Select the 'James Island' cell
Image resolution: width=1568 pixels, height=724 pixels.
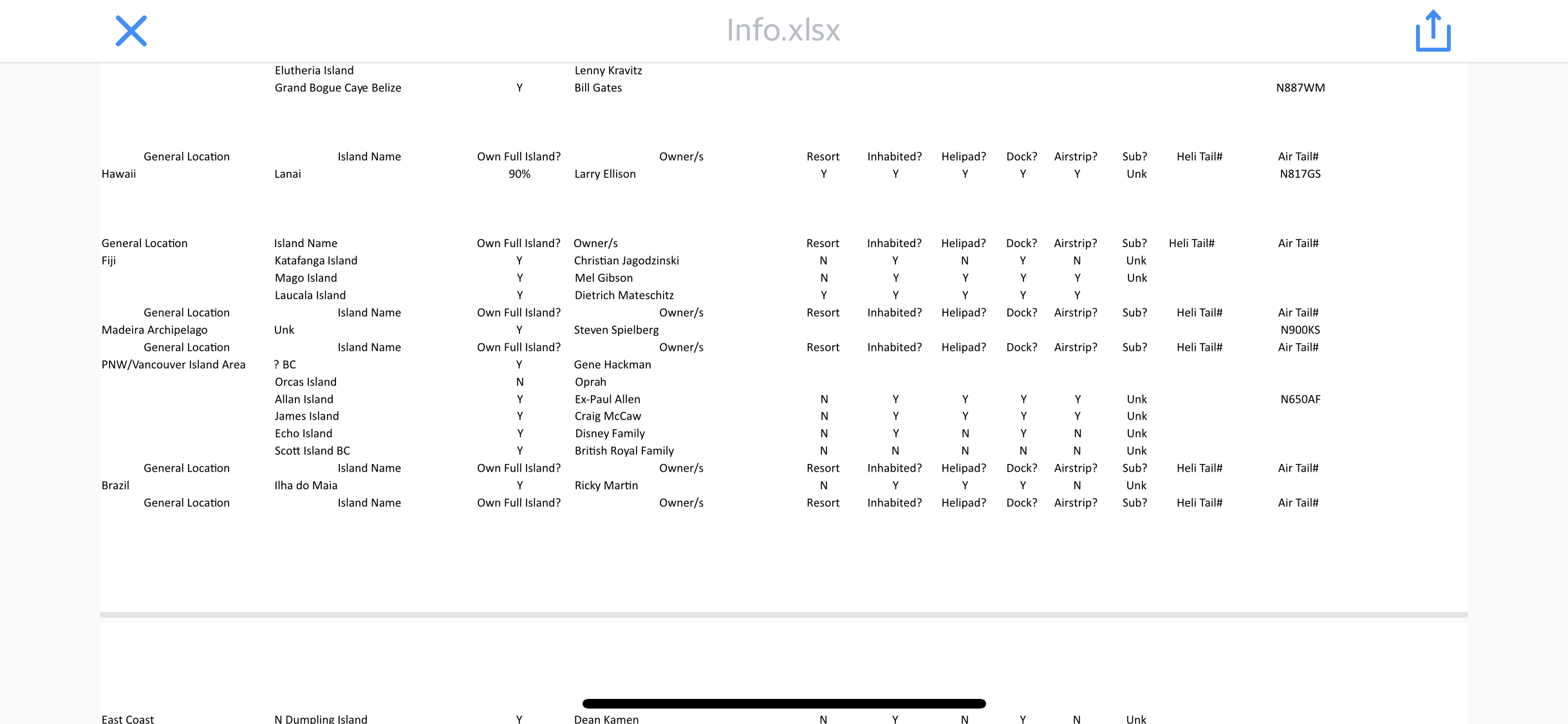coord(306,416)
